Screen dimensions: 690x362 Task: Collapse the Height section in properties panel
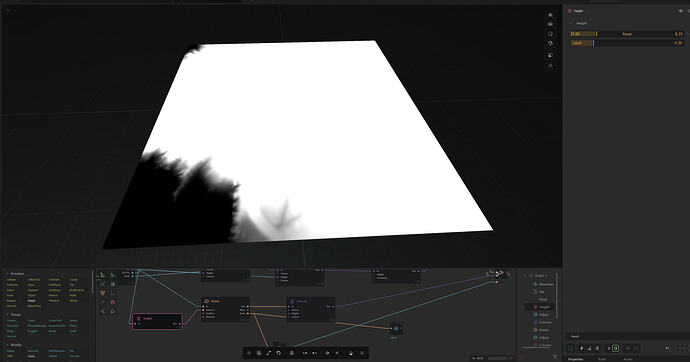tap(571, 23)
